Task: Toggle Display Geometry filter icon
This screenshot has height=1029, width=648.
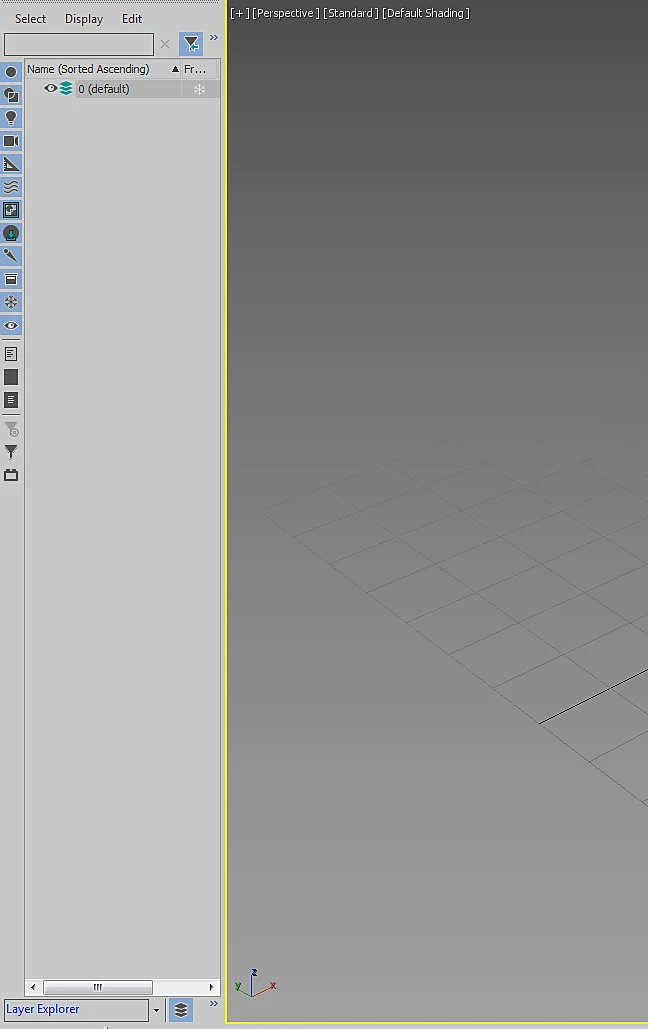Action: coord(11,72)
